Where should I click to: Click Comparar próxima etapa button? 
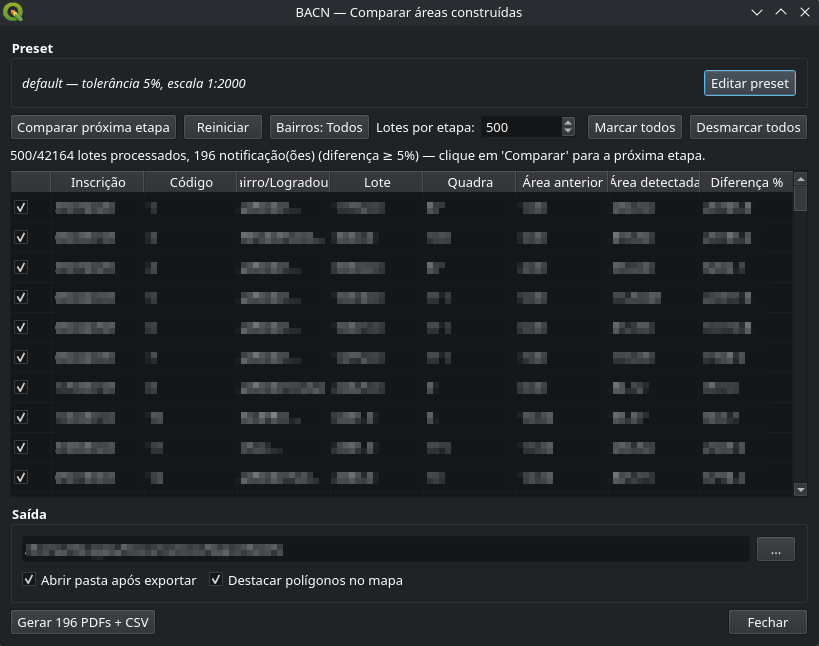pos(93,127)
